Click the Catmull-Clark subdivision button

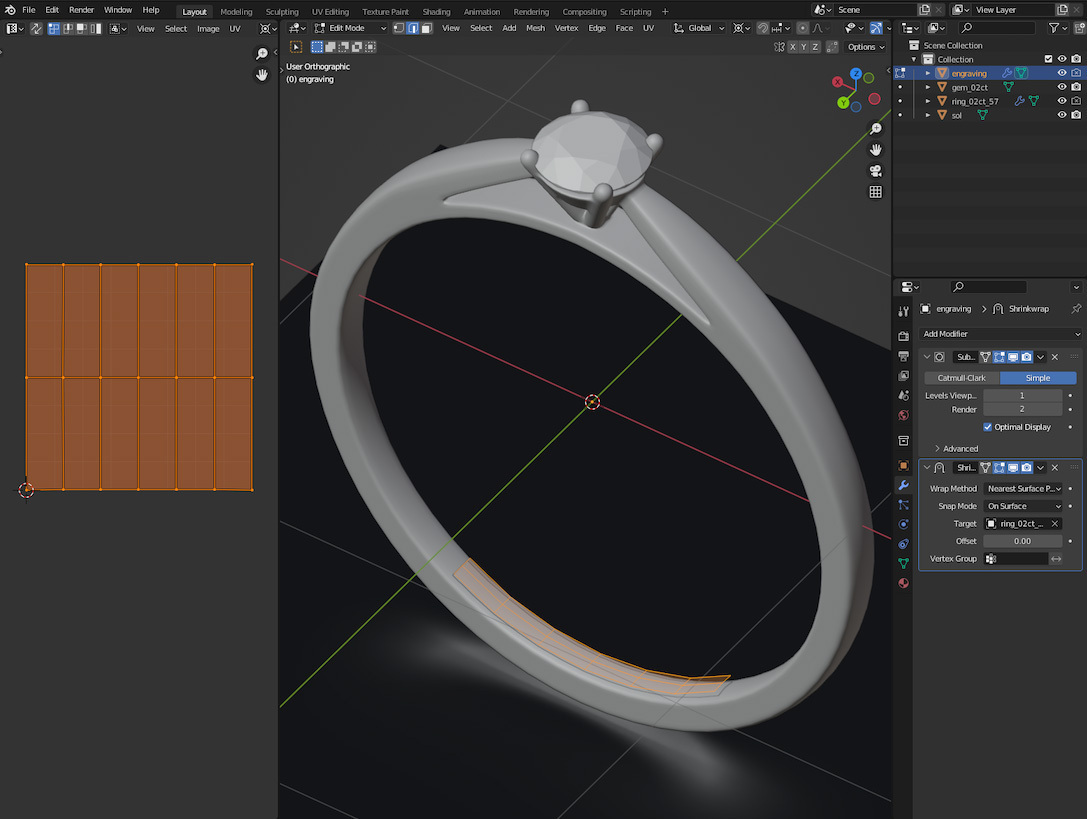point(960,377)
